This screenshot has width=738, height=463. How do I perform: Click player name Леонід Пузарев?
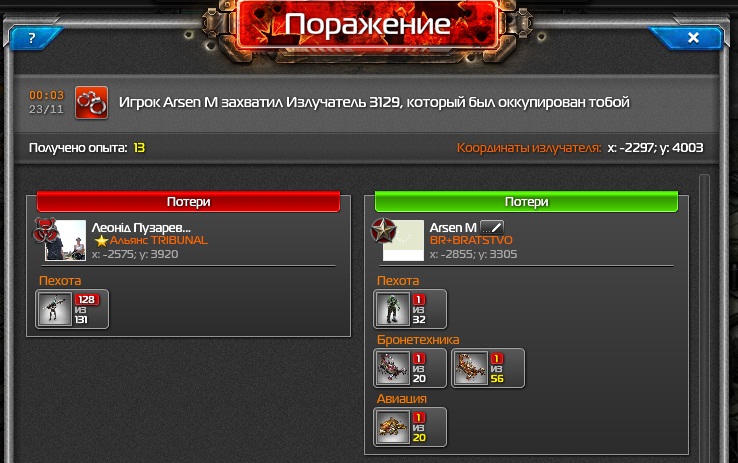tap(141, 228)
